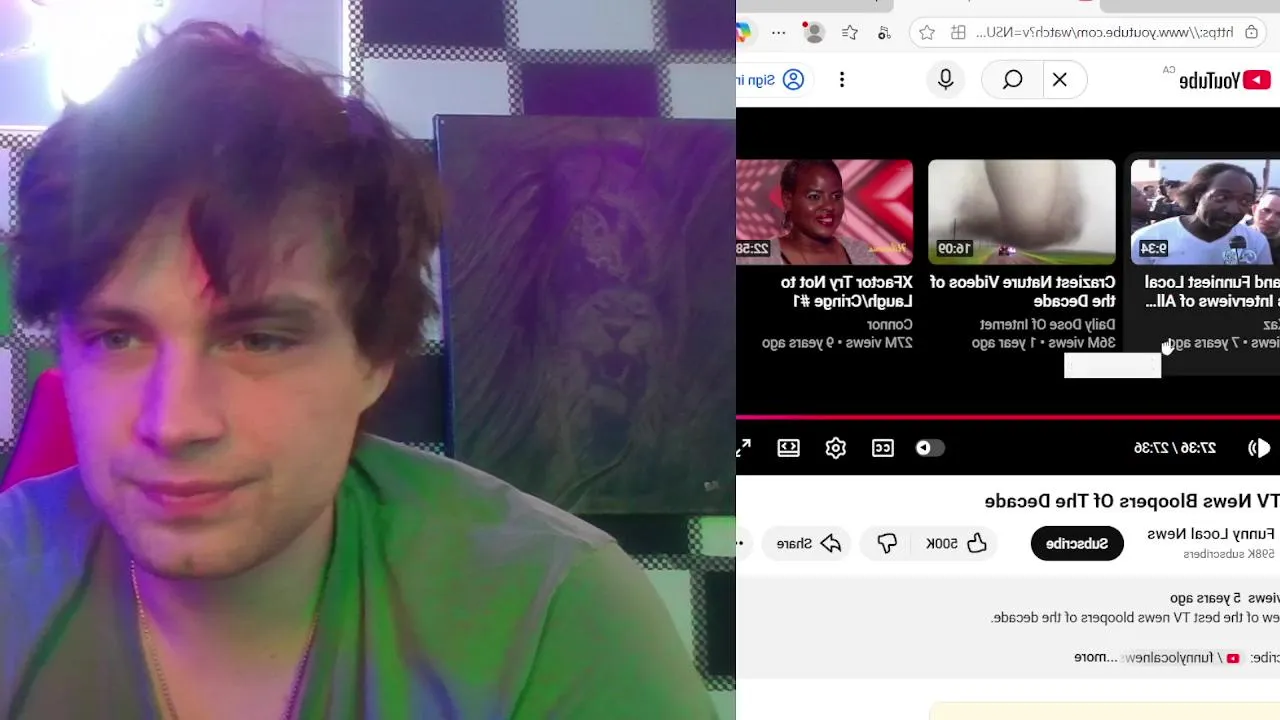1280x720 pixels.
Task: Click the search magnifier button
Action: tap(1012, 80)
